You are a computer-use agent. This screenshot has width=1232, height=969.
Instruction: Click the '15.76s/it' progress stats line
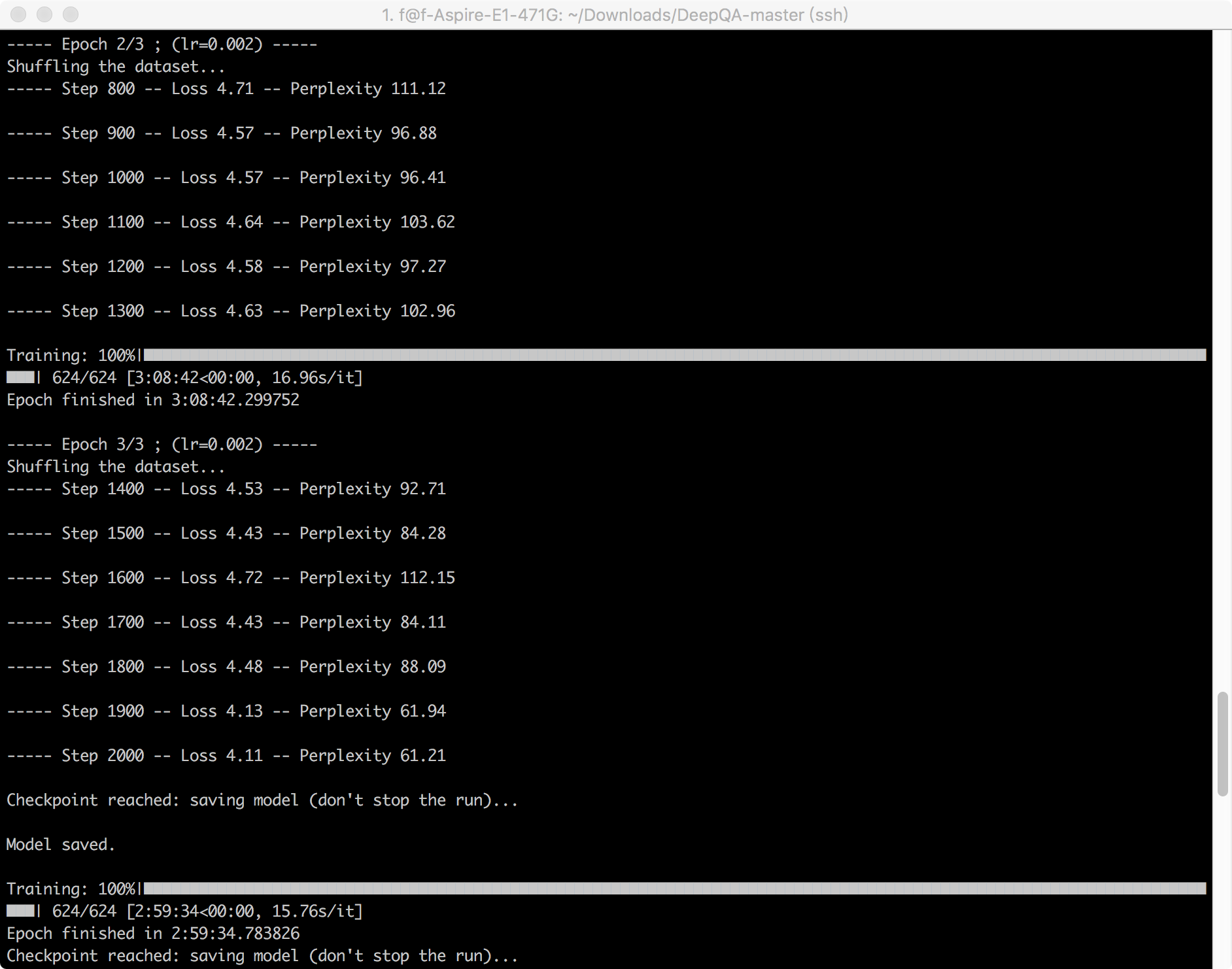tap(184, 911)
